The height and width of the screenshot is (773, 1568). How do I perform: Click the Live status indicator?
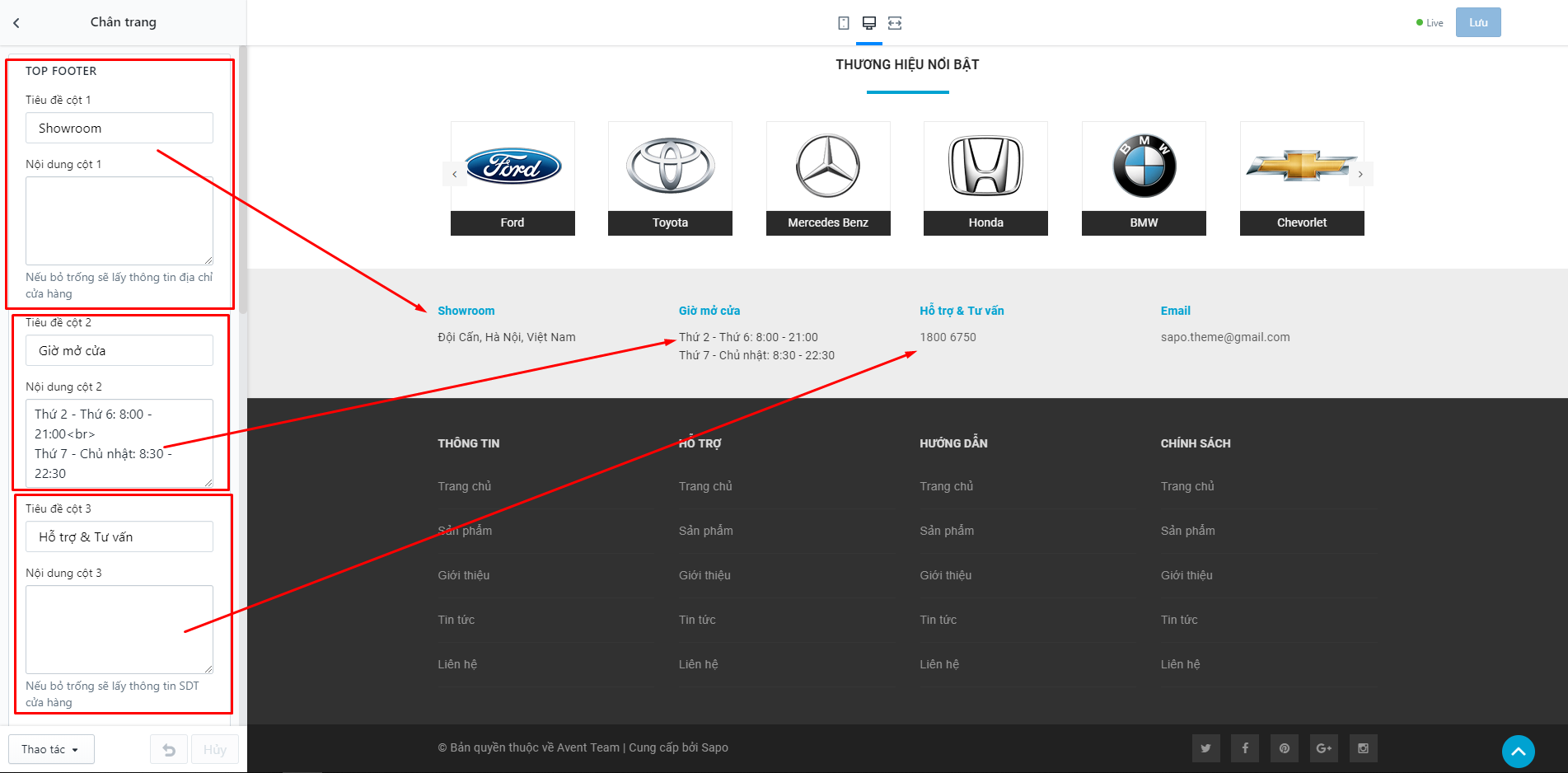[x=1430, y=23]
